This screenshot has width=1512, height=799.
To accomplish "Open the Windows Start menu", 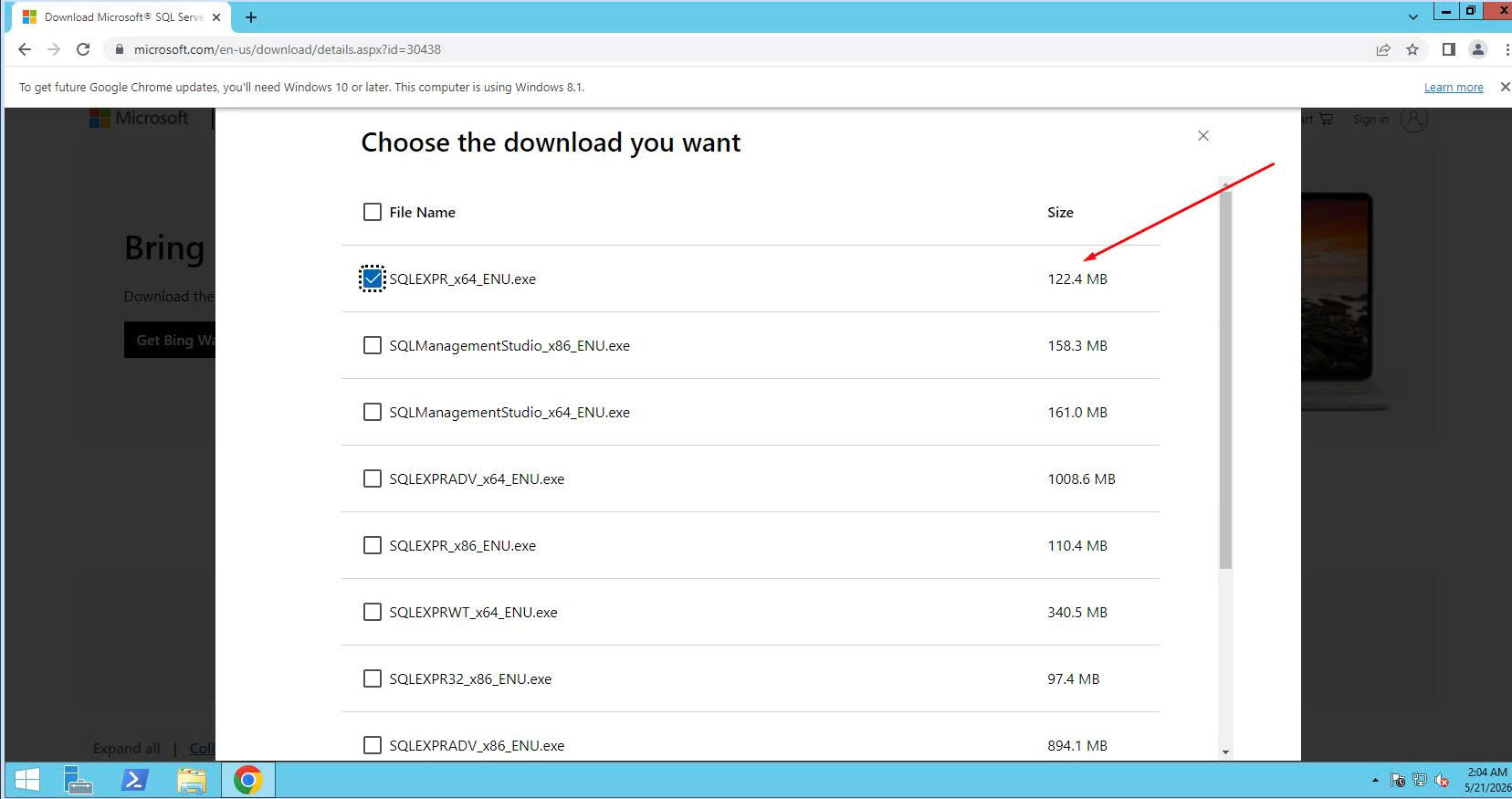I will tap(27, 780).
